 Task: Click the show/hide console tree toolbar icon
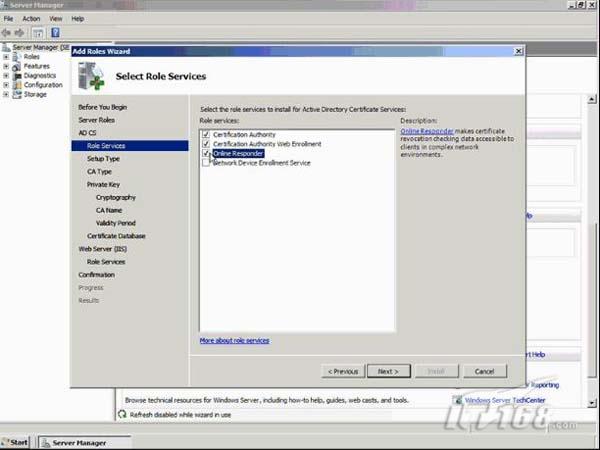(x=38, y=32)
